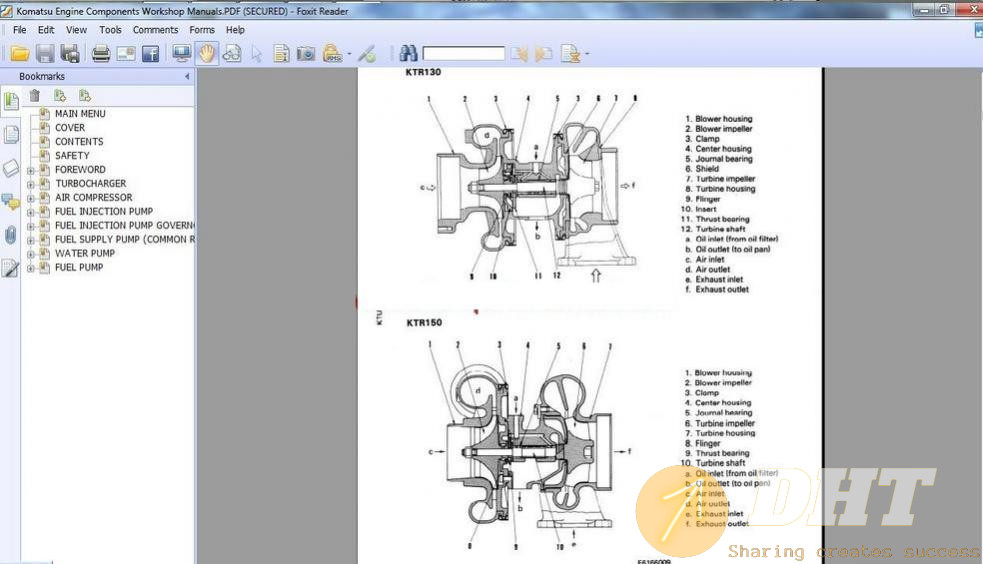Click the Read Mode glasses icon

point(231,54)
